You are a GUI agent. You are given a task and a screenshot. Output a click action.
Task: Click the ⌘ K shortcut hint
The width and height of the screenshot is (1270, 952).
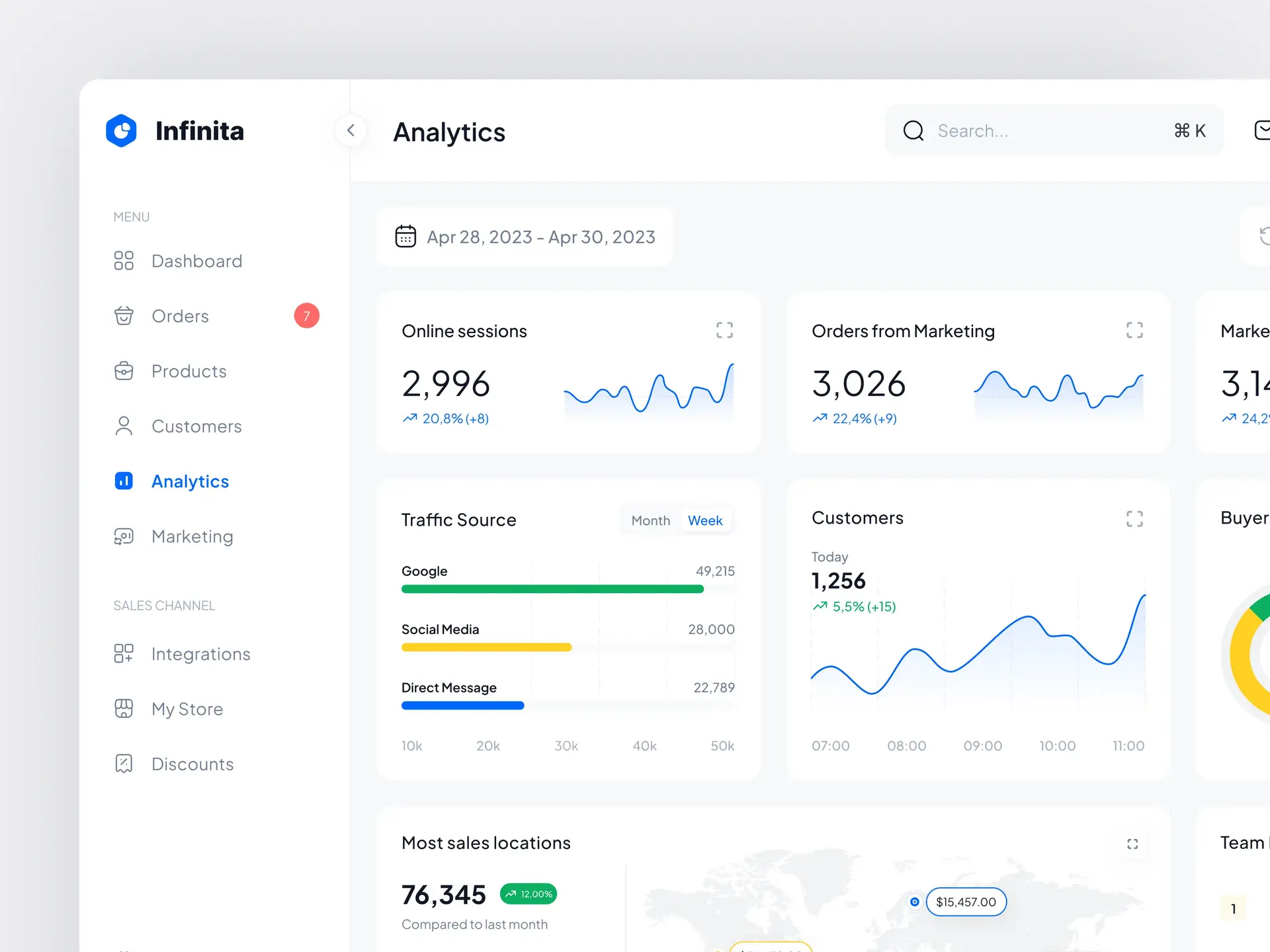1190,131
